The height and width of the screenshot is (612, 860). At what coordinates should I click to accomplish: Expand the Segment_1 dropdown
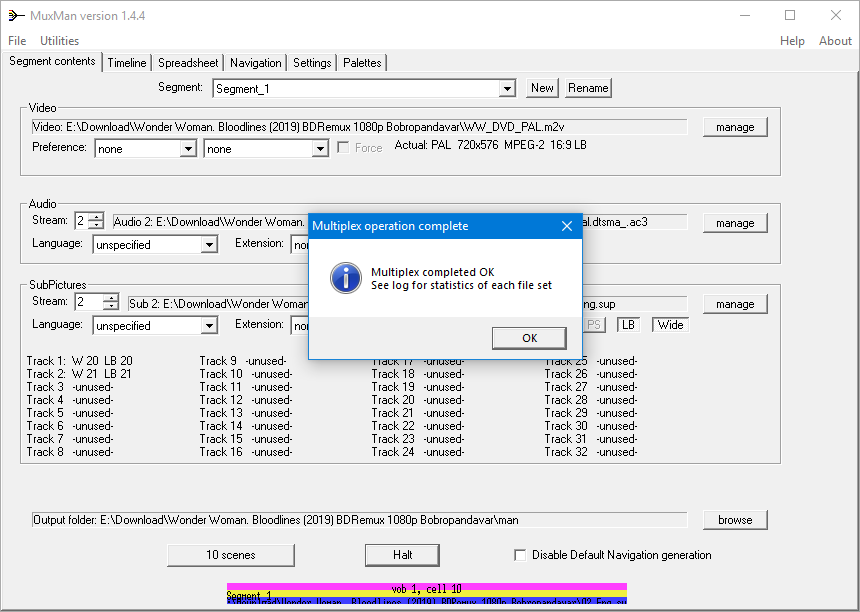click(x=507, y=89)
